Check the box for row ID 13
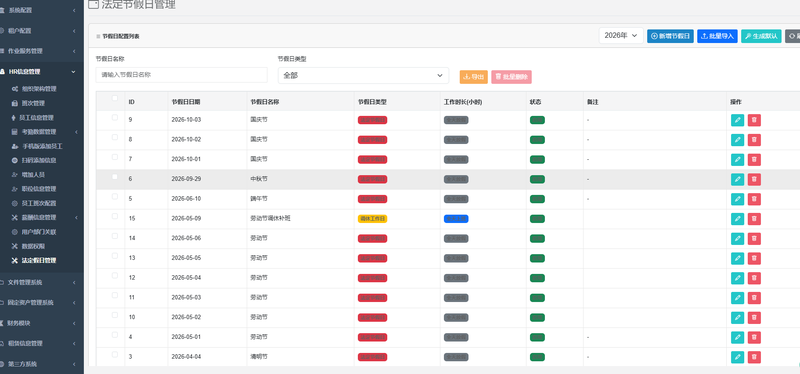The width and height of the screenshot is (800, 374). 115,256
